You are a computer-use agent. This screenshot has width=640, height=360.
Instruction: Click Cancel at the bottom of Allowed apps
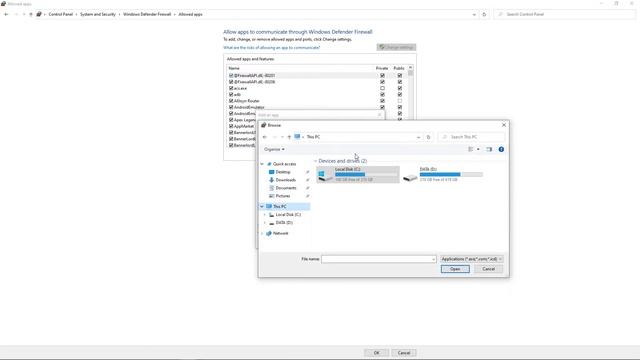coord(404,353)
